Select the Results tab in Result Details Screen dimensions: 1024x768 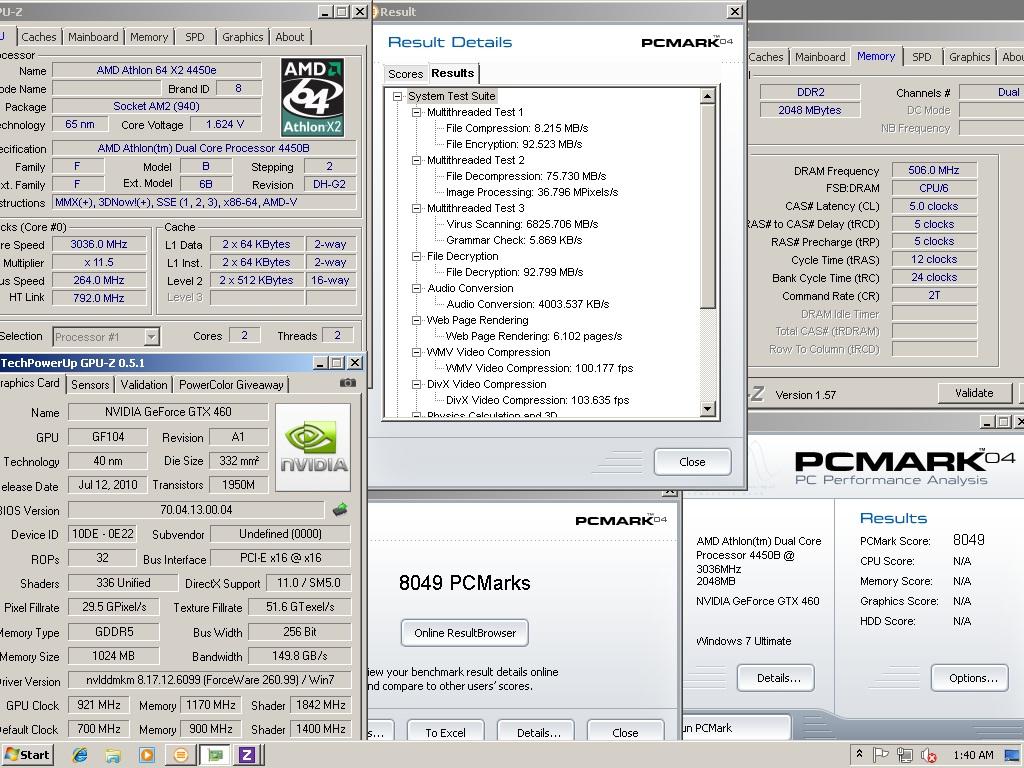453,73
